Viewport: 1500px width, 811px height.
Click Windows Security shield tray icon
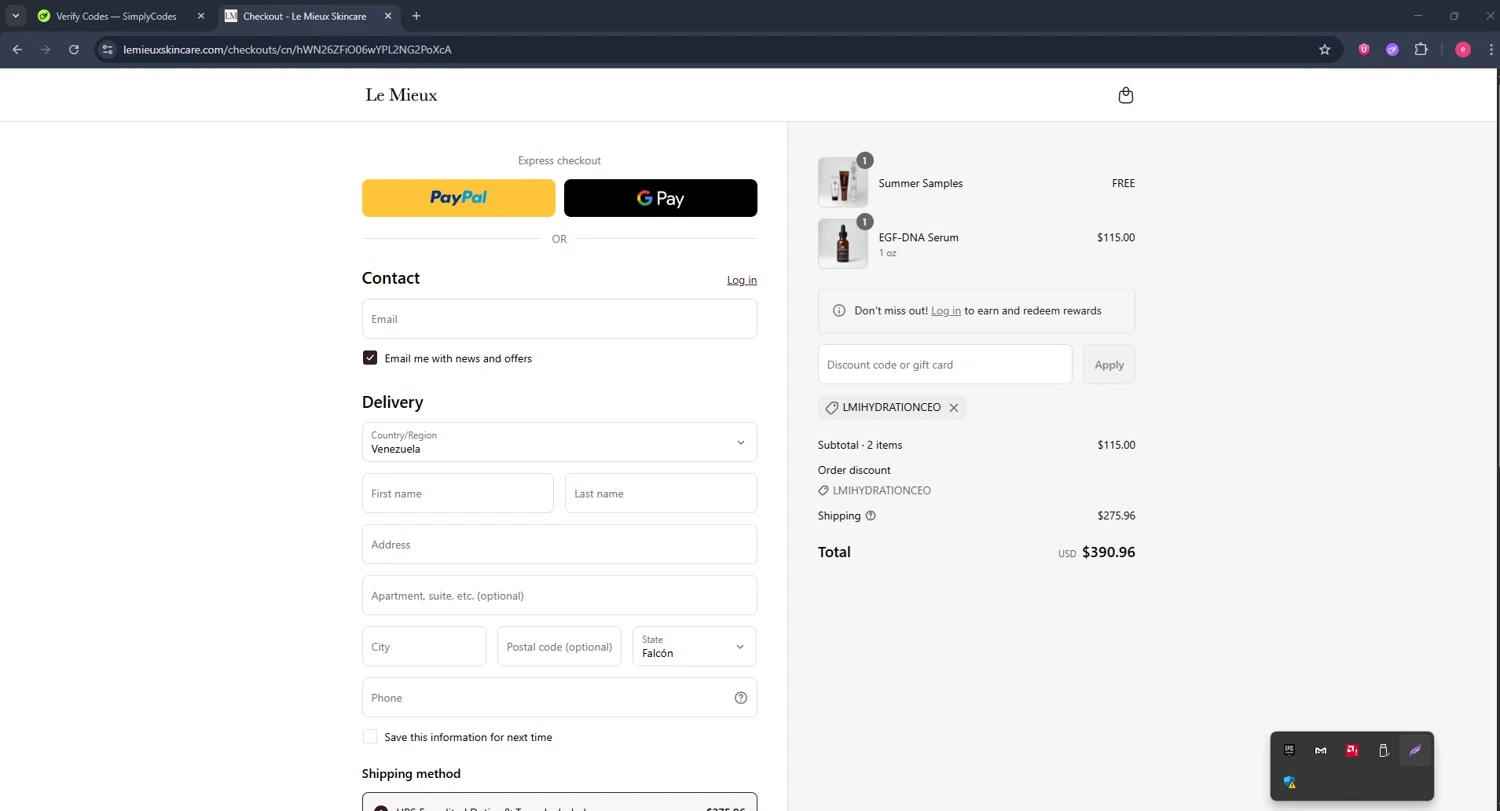pos(1290,782)
